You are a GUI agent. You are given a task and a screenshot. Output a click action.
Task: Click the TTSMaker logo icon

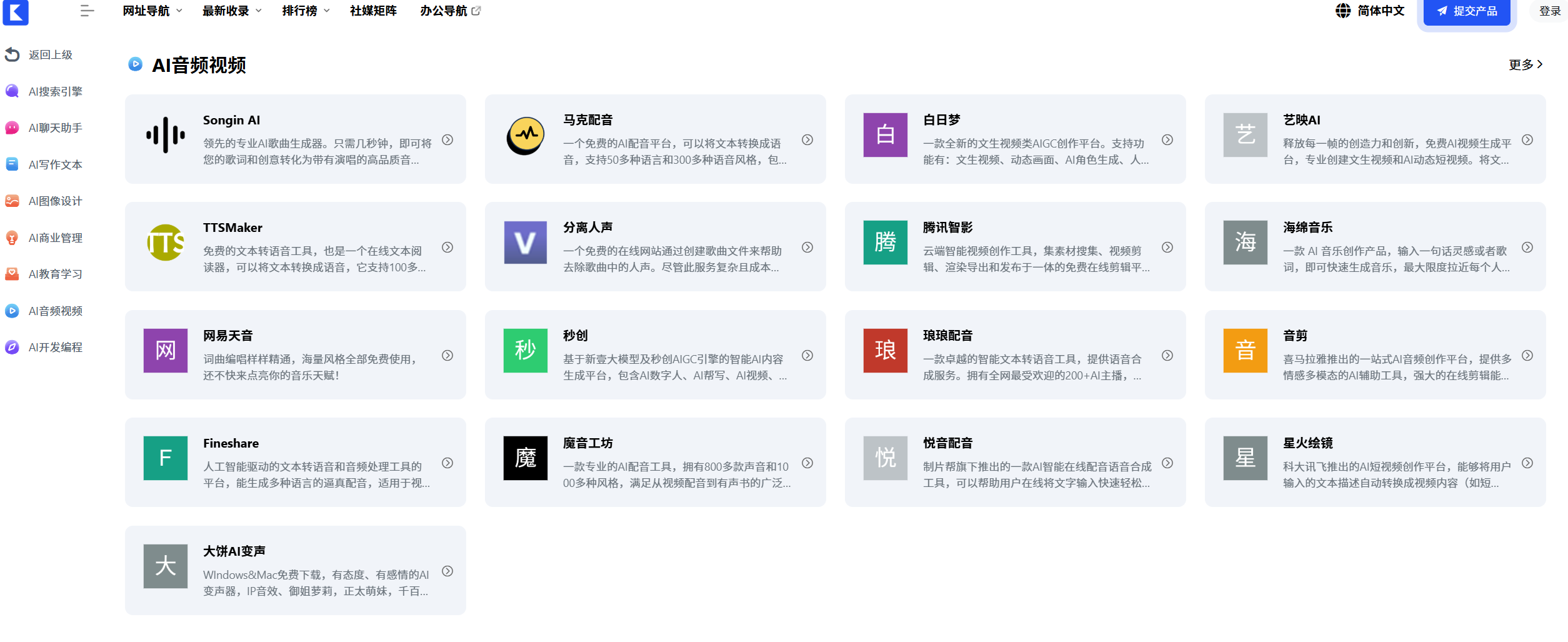coord(166,243)
